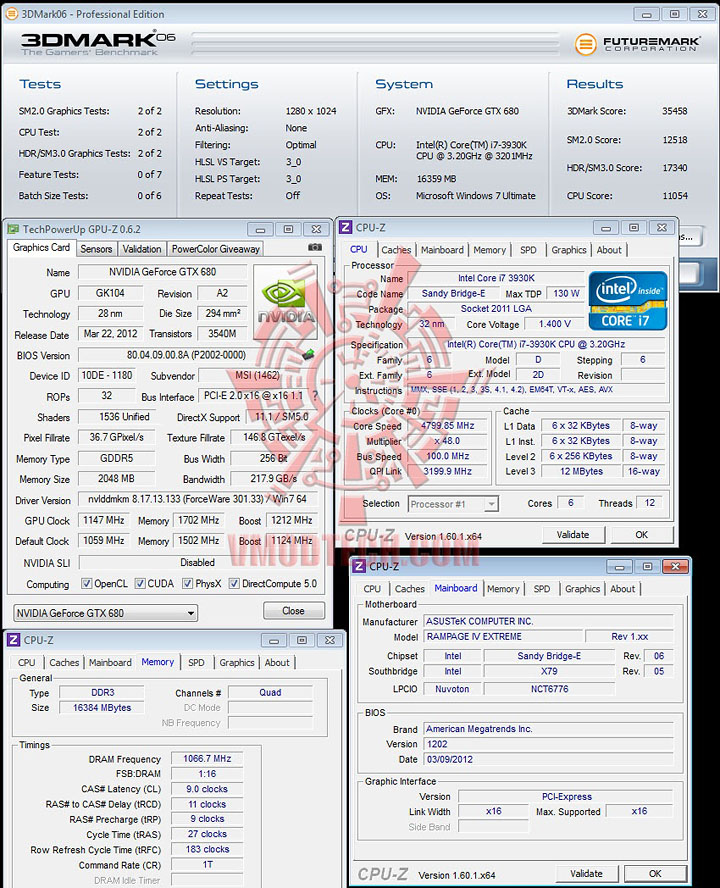Close the CPU-Z Mainboard window
Screen dimensions: 720x888
pyautogui.click(x=675, y=566)
